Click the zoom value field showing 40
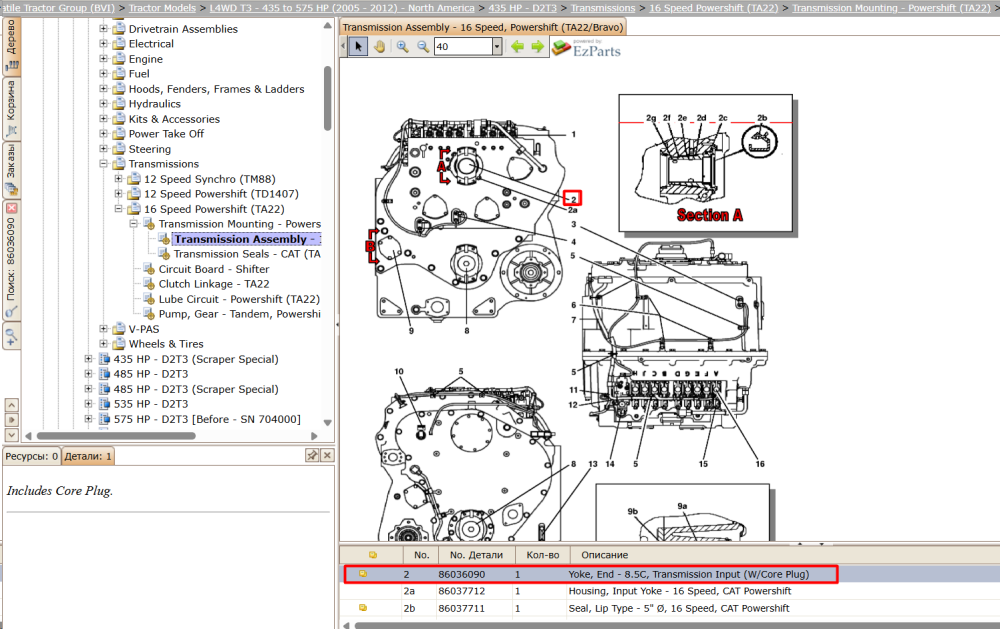 463,47
